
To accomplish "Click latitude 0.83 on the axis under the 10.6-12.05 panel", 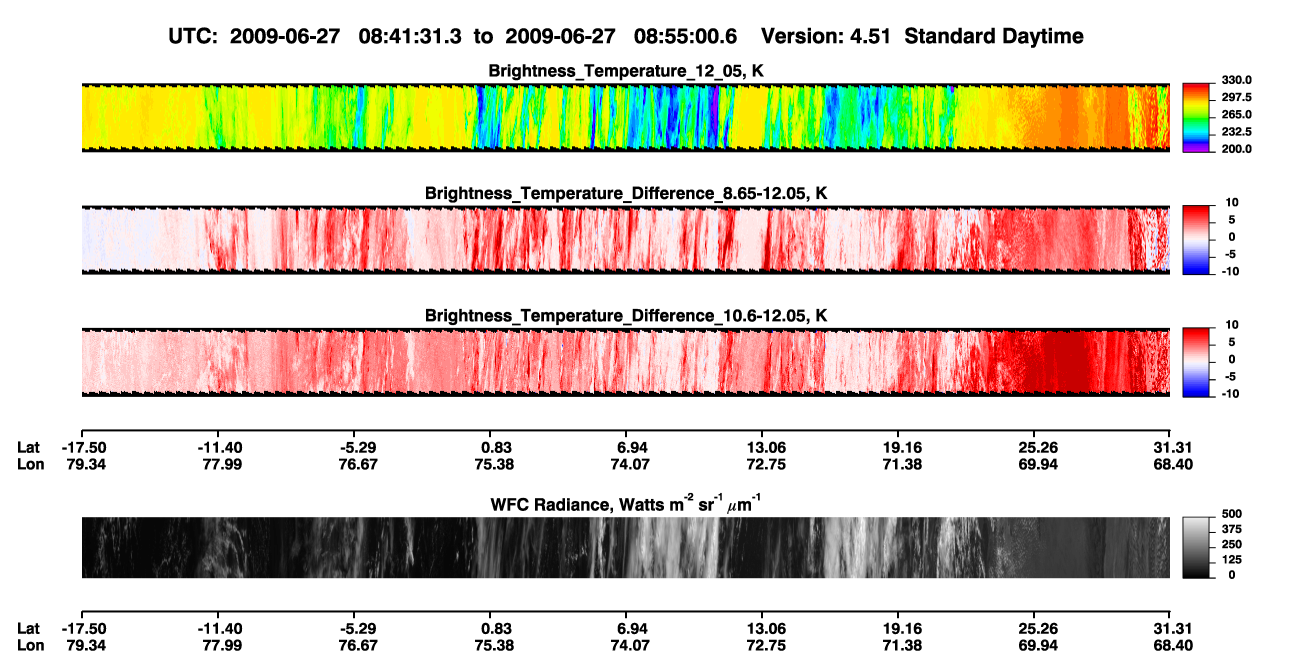I will point(490,447).
